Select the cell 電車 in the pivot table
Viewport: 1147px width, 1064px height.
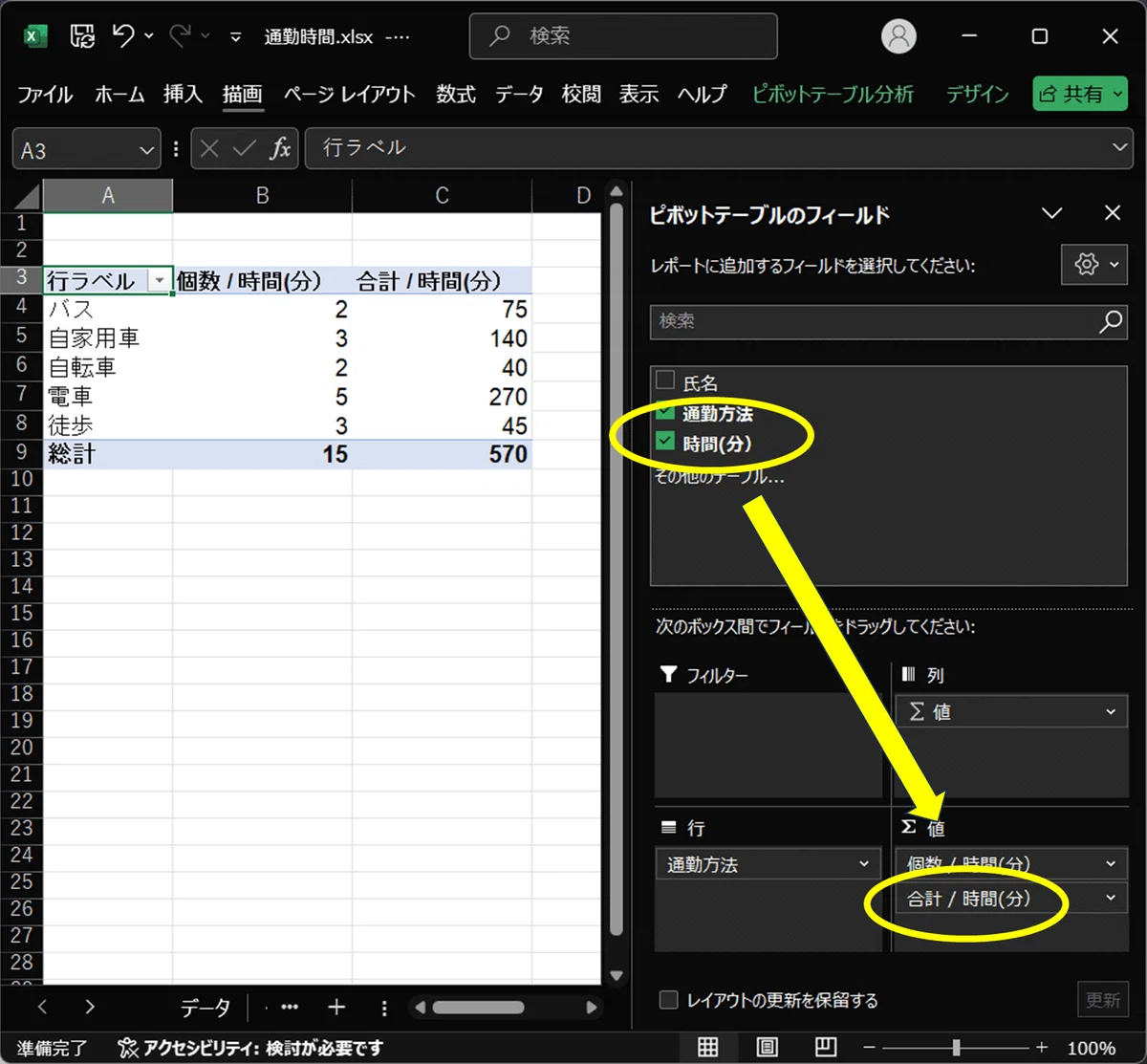[x=108, y=397]
